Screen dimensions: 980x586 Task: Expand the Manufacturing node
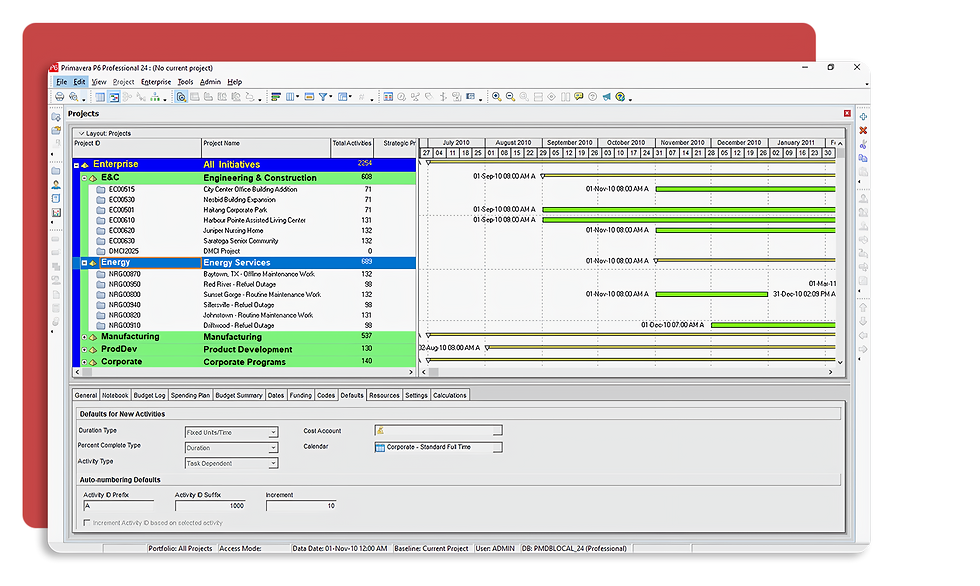pos(84,337)
